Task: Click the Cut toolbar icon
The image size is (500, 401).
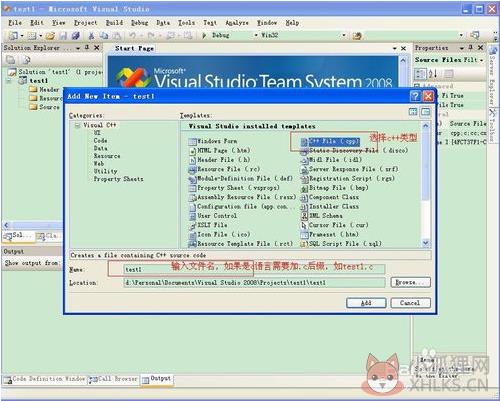Action: click(x=91, y=35)
